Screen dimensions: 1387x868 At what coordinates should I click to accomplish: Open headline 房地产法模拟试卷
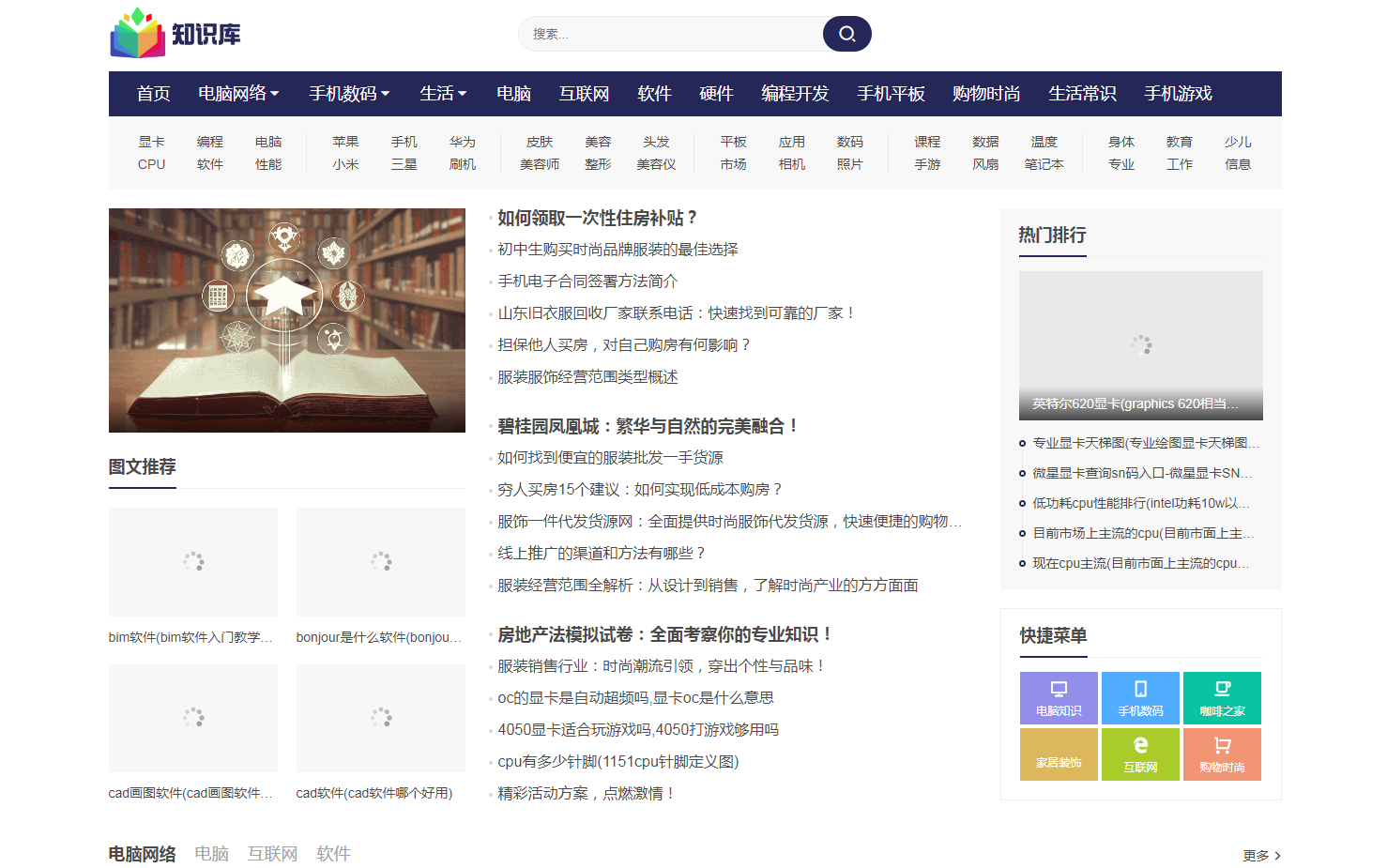(666, 634)
